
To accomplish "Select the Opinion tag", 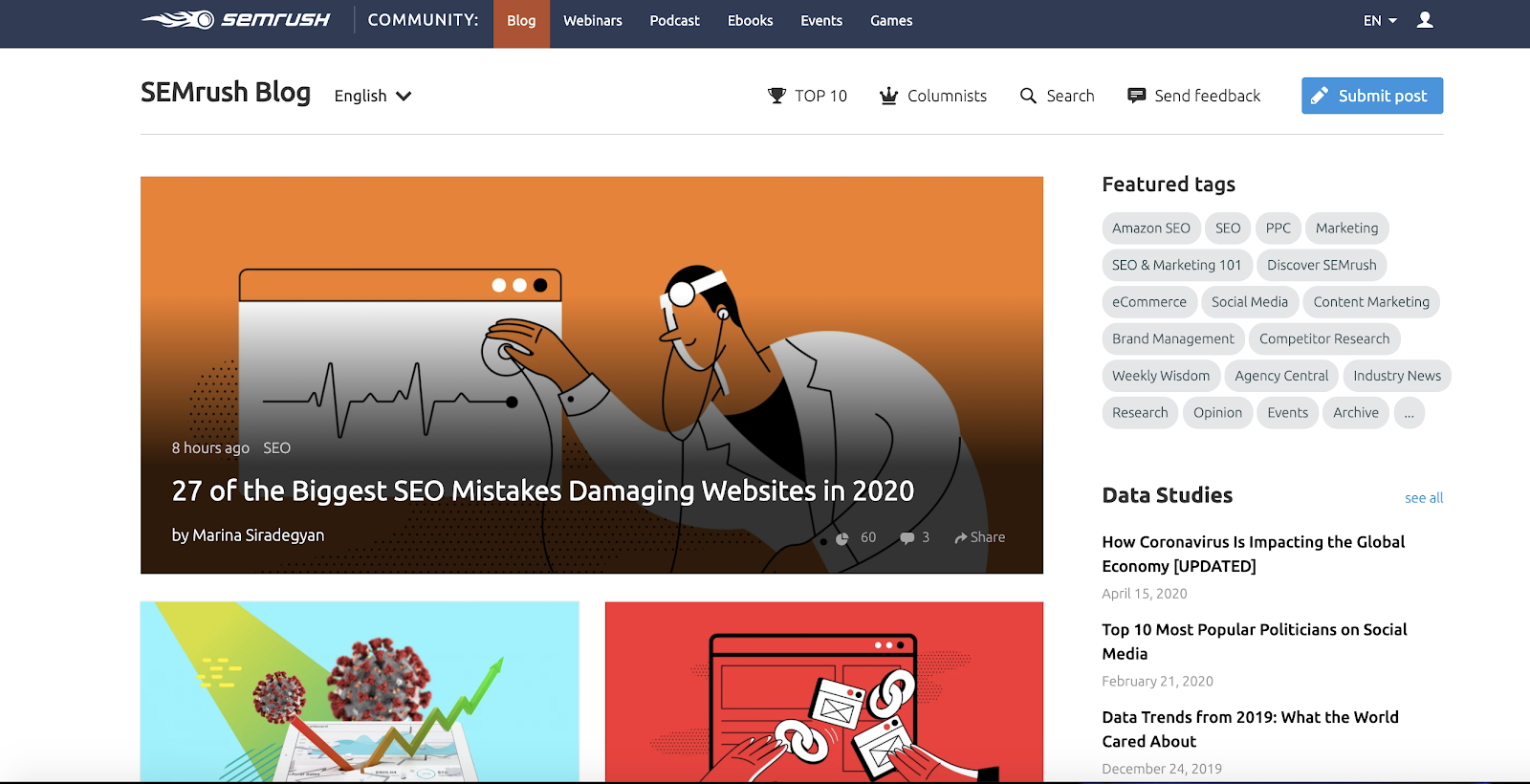I will (x=1218, y=413).
